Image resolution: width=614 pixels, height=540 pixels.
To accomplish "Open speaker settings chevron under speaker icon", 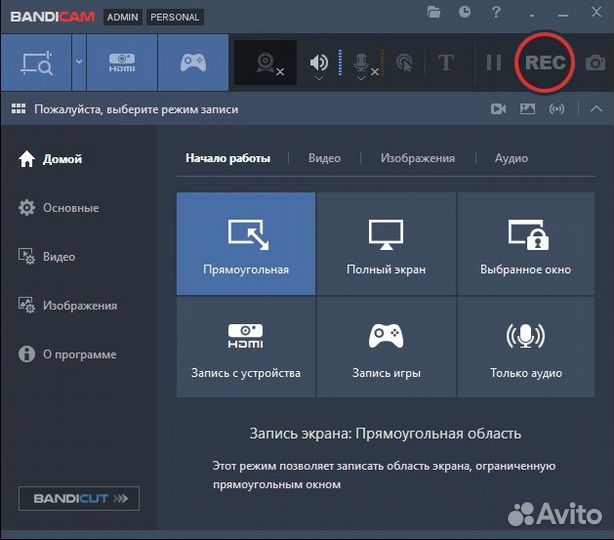I will click(x=319, y=78).
